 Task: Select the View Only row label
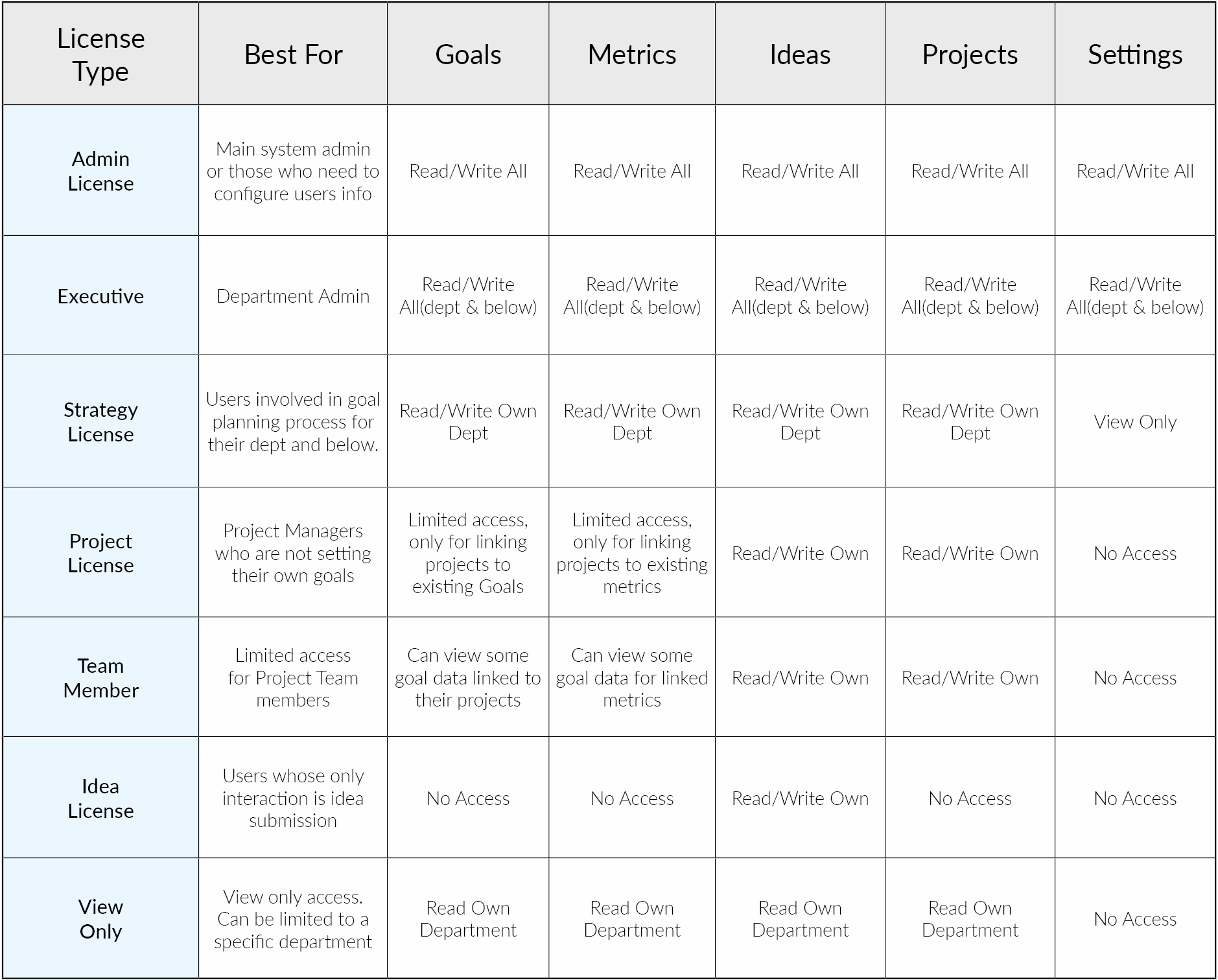point(100,918)
